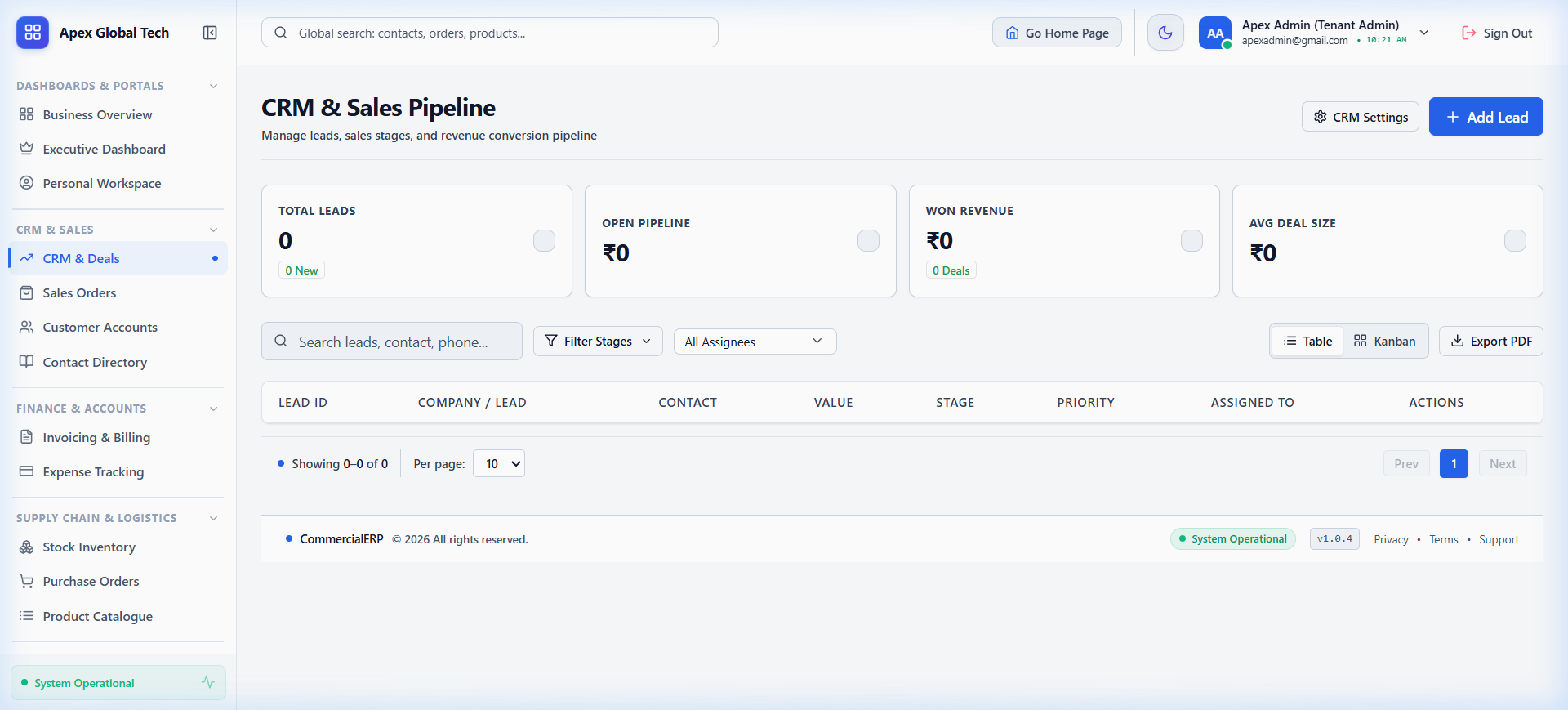Focus the Search leads input field
This screenshot has height=710, width=1568.
(392, 342)
